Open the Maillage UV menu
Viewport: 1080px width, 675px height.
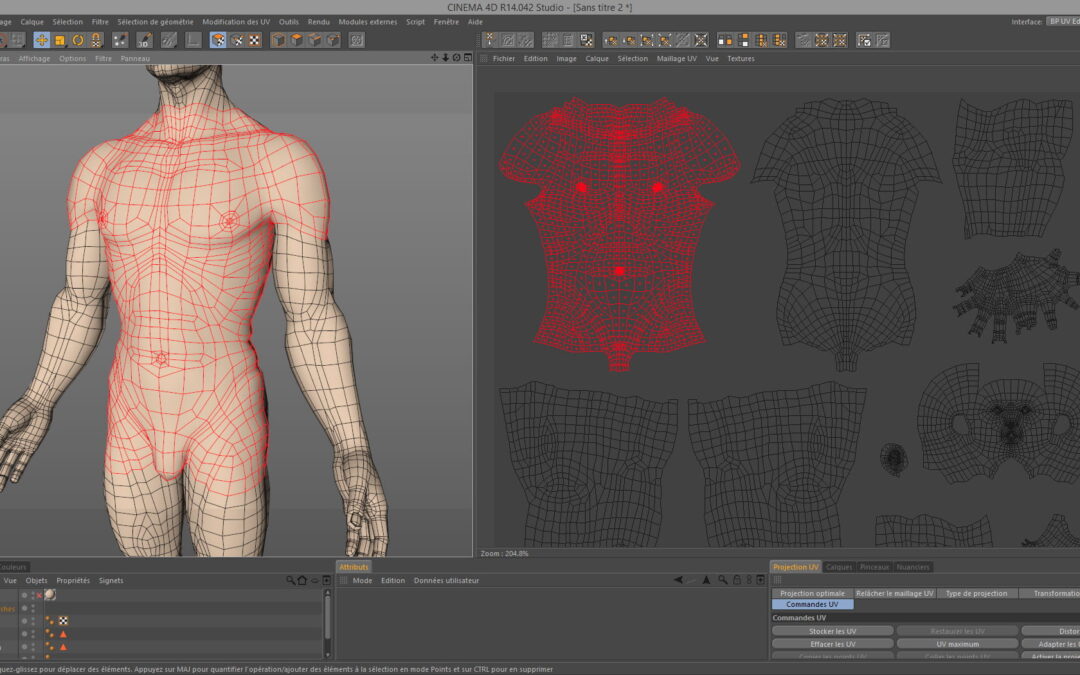pyautogui.click(x=676, y=59)
